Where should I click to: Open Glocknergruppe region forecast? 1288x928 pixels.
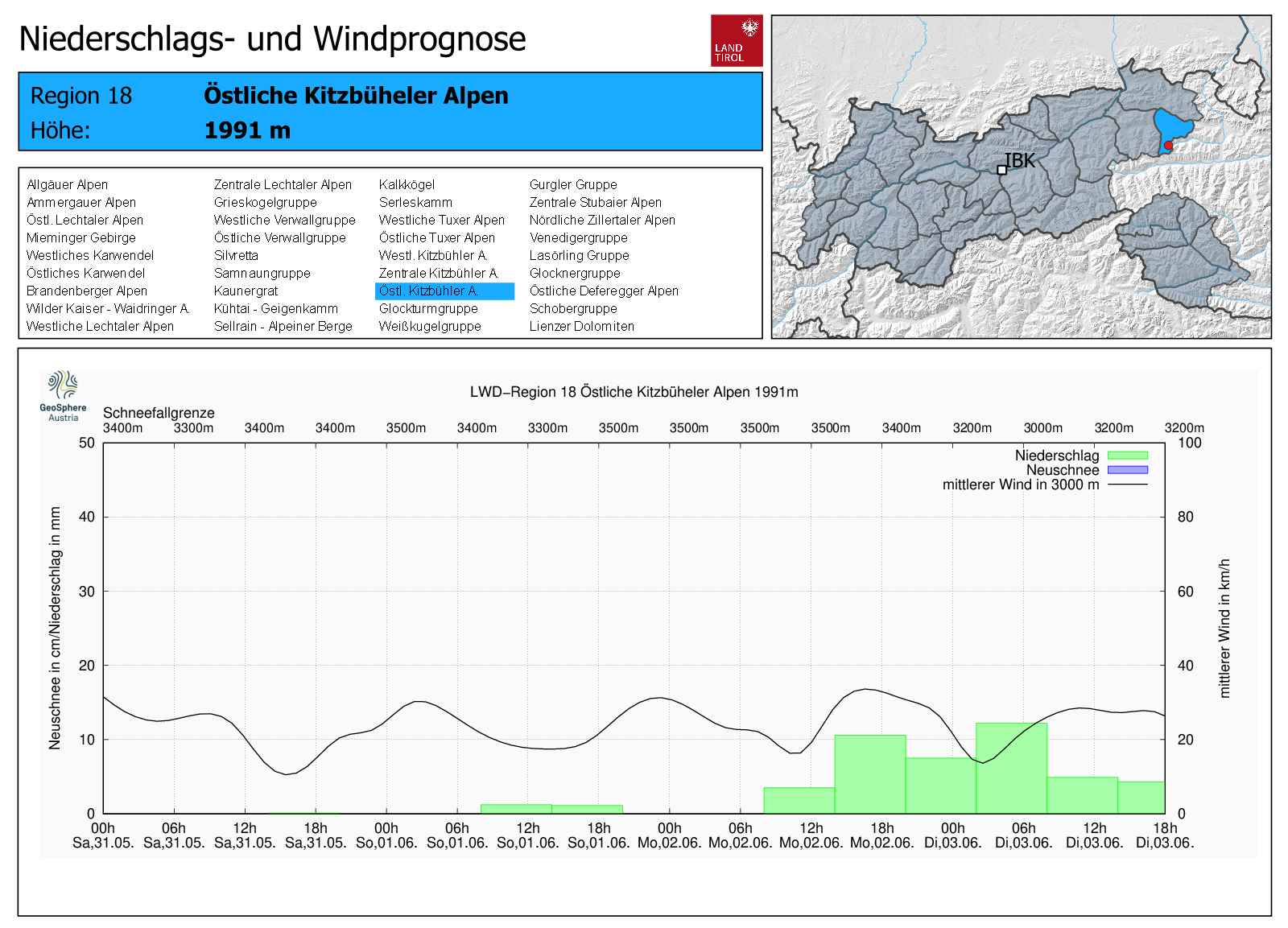point(575,274)
